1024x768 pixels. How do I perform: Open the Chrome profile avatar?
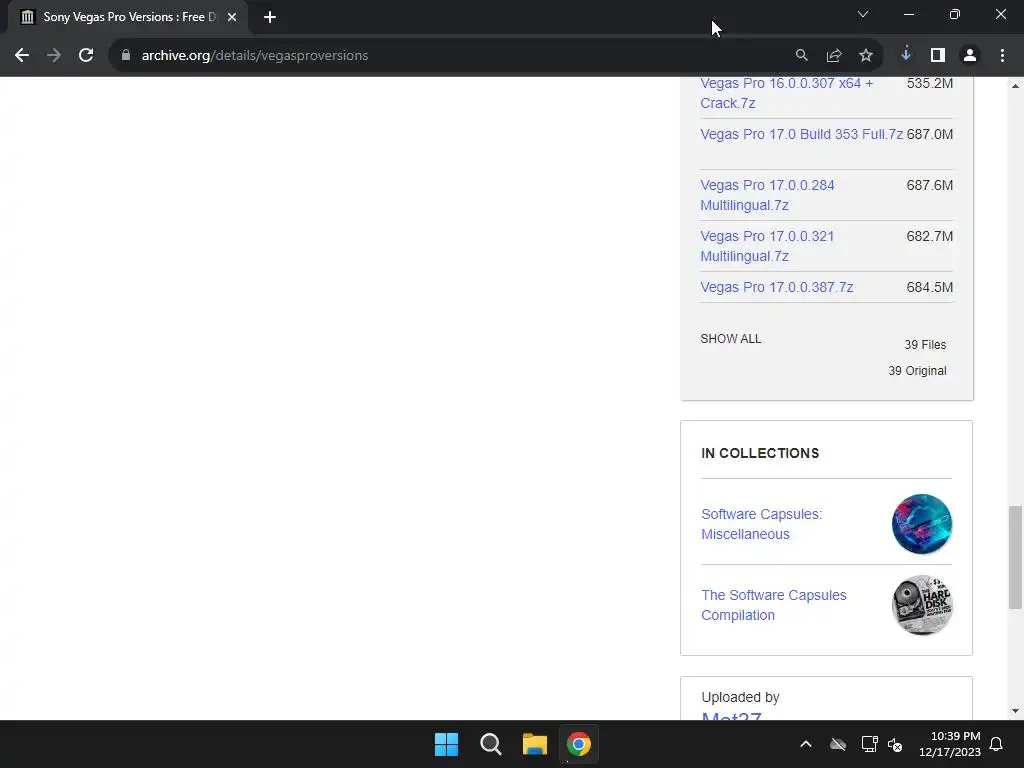[x=970, y=56]
